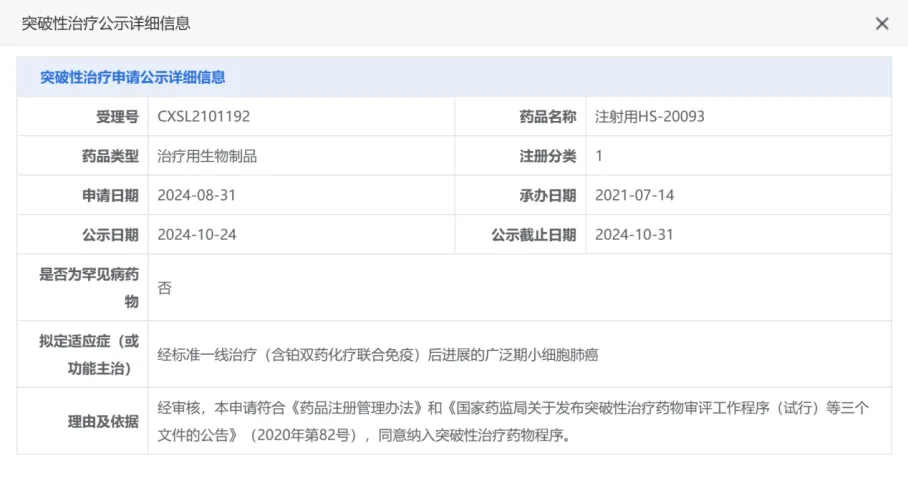Close the 突破性治疗公示详细信息 dialog
This screenshot has height=481, width=908.
click(x=881, y=24)
